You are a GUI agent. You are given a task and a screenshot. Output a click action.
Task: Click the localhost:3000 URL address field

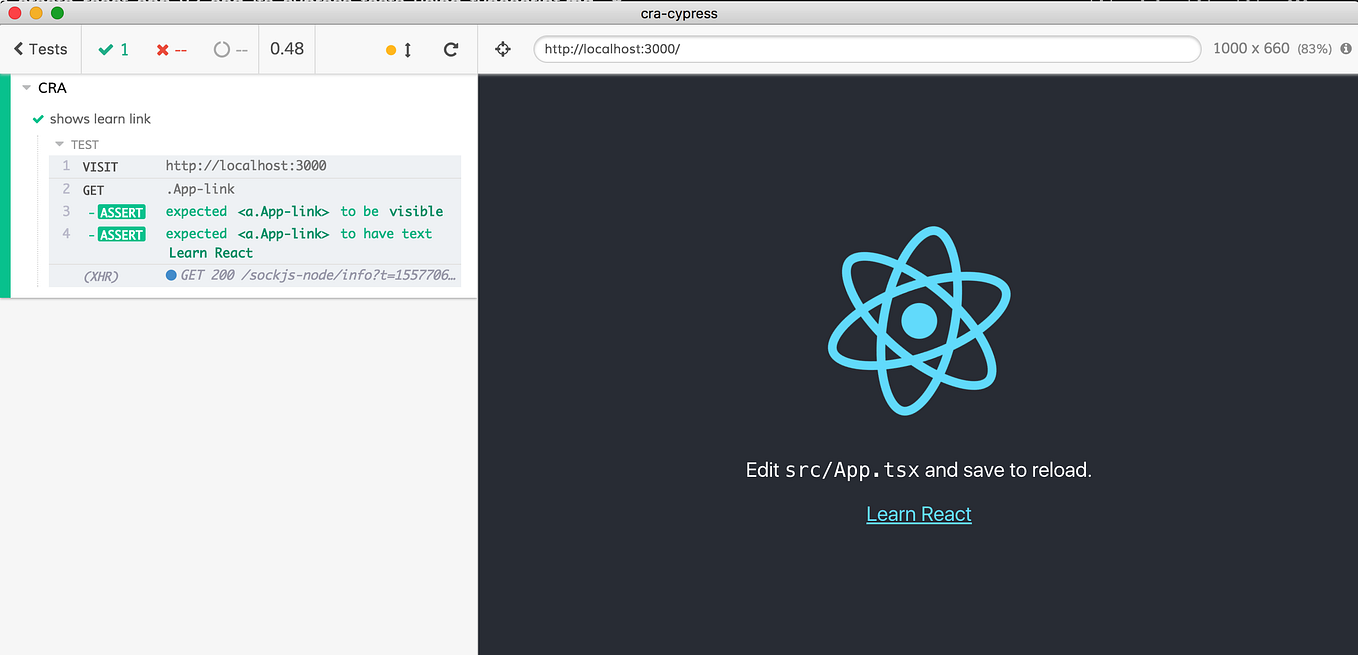pyautogui.click(x=866, y=48)
